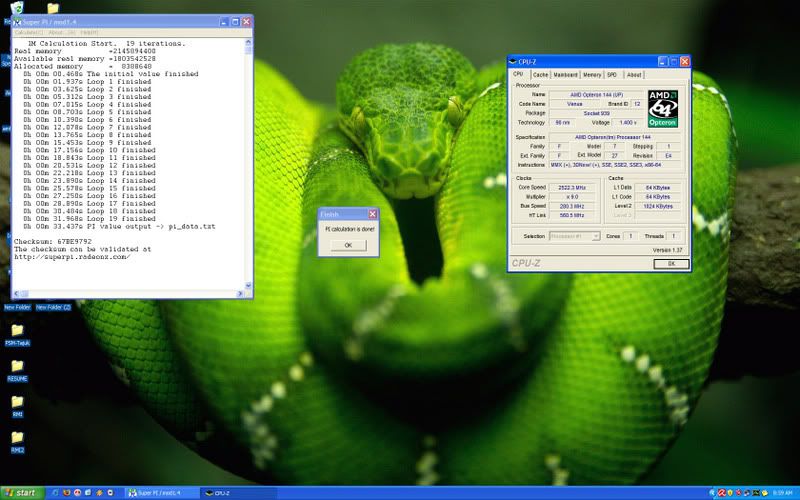The height and width of the screenshot is (500, 800).
Task: Open the RM1 desktop folder
Action: (x=17, y=401)
